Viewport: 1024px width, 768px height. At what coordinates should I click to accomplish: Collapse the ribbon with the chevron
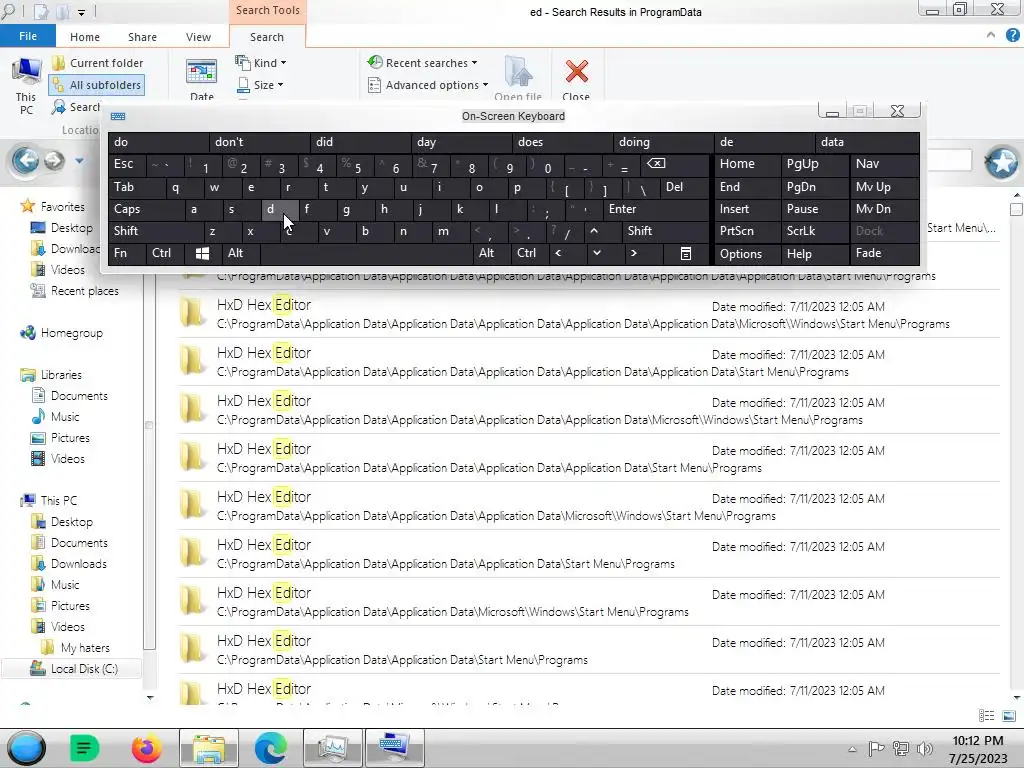coord(991,35)
